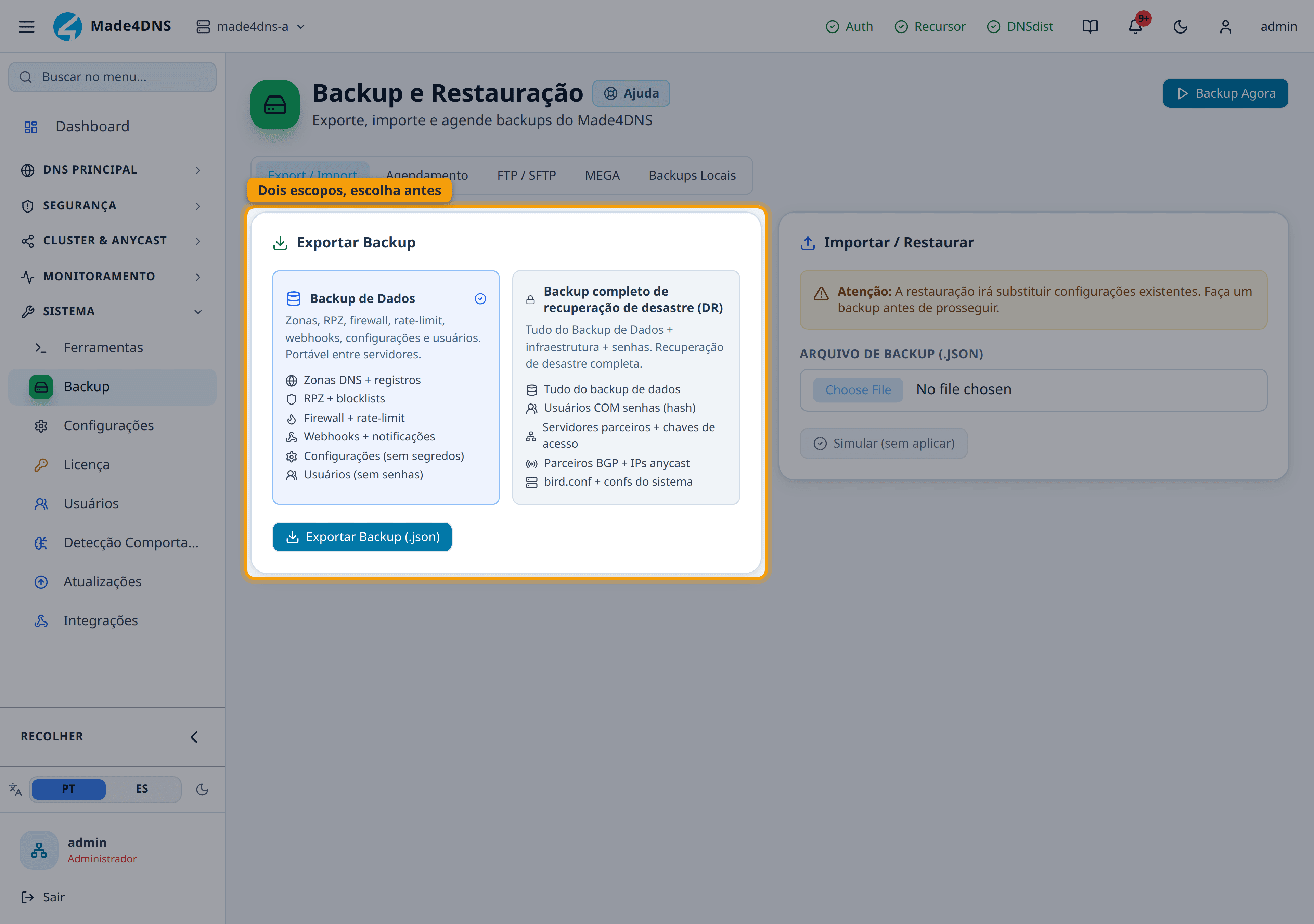Click 'Parceiros BGP + IPs anycast' item
The image size is (1314, 924).
coord(608,464)
